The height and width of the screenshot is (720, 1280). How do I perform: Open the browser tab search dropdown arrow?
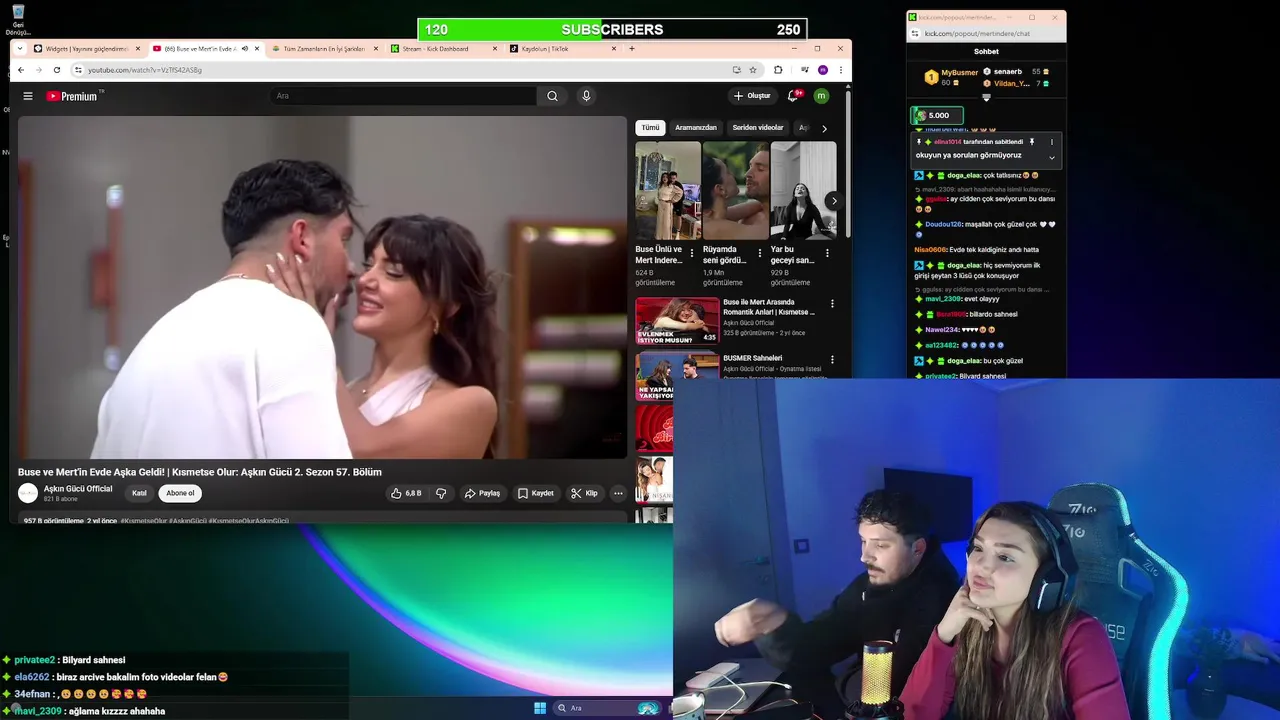pos(22,48)
